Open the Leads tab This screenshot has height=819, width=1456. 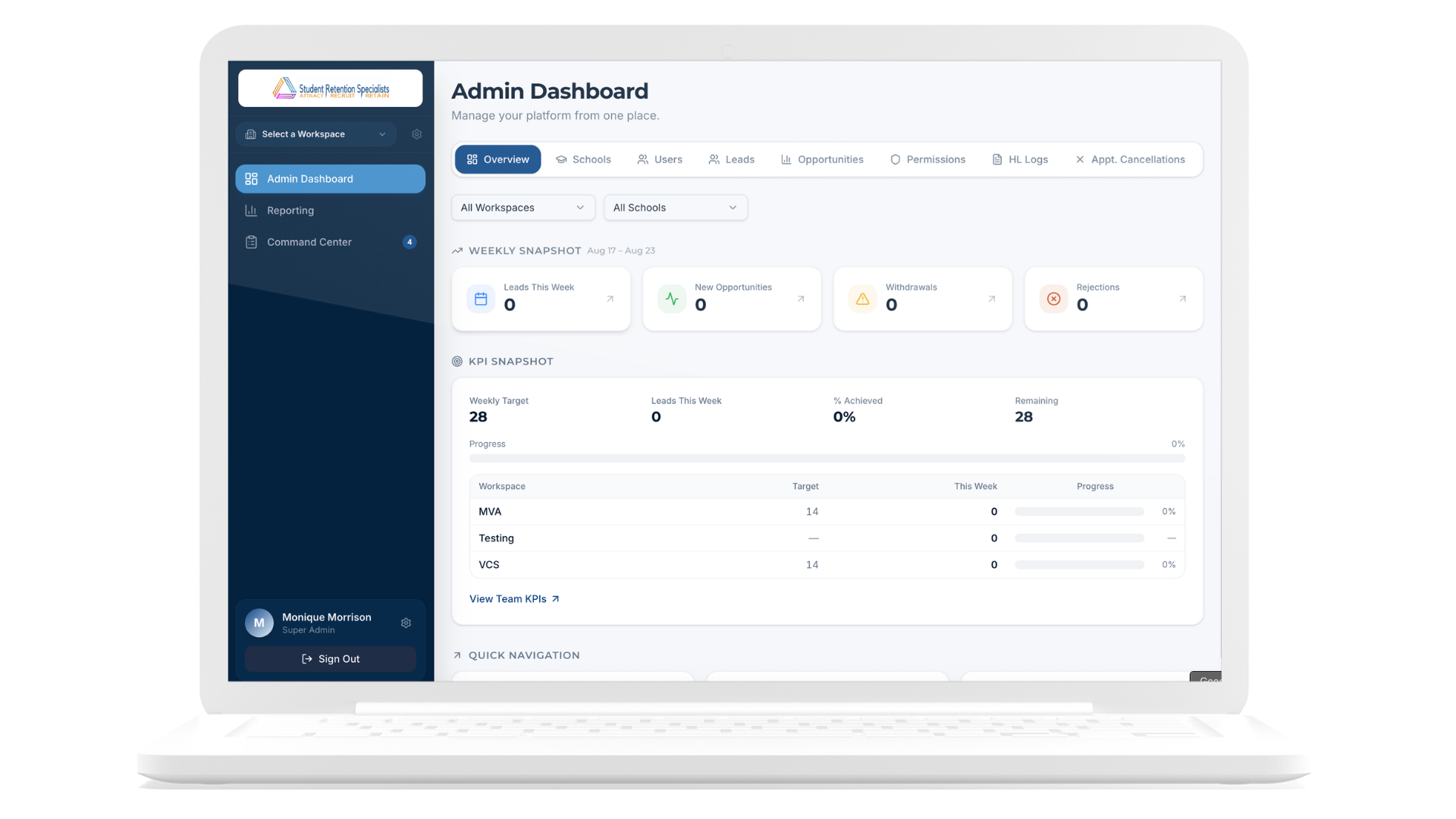[x=732, y=159]
